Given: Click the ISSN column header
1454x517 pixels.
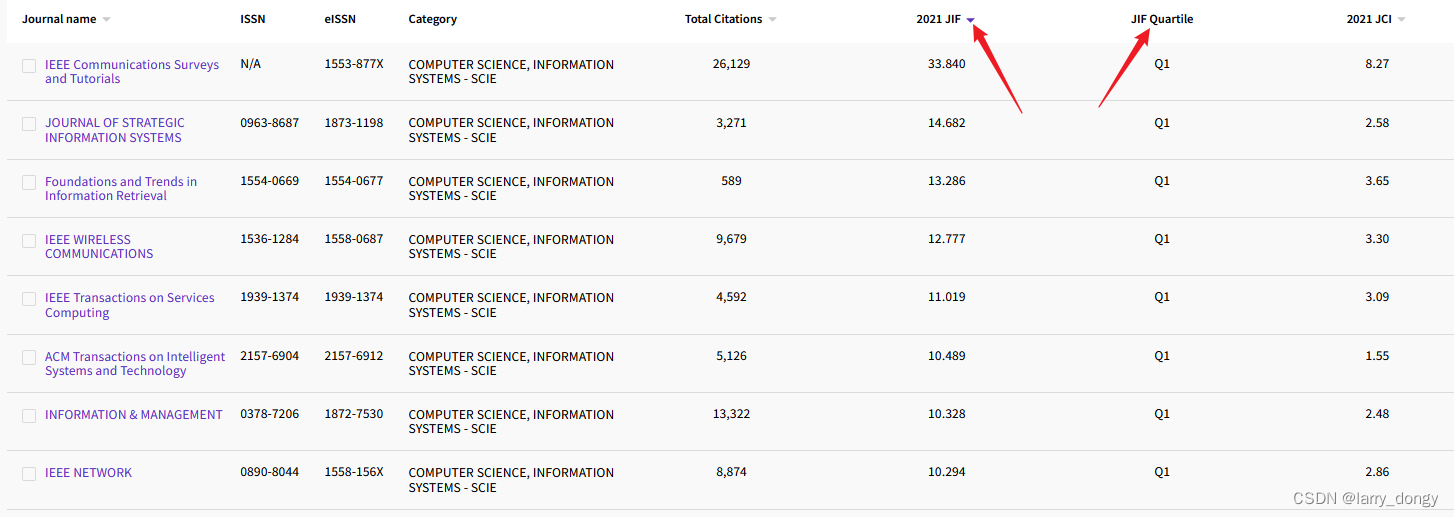Looking at the screenshot, I should point(253,19).
